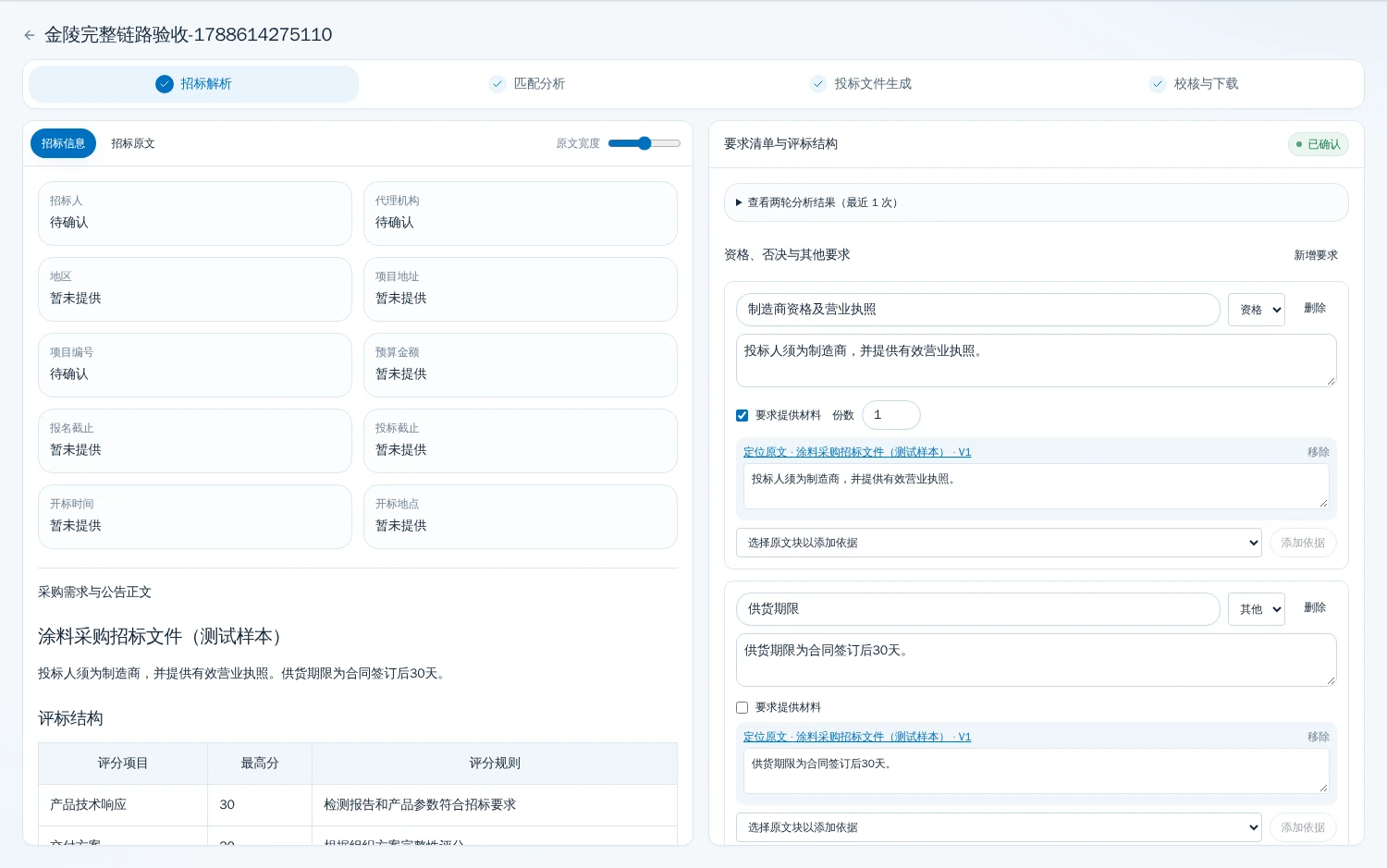Check 要求提供材料 for 供货期限
Image resolution: width=1387 pixels, height=868 pixels.
[x=742, y=708]
